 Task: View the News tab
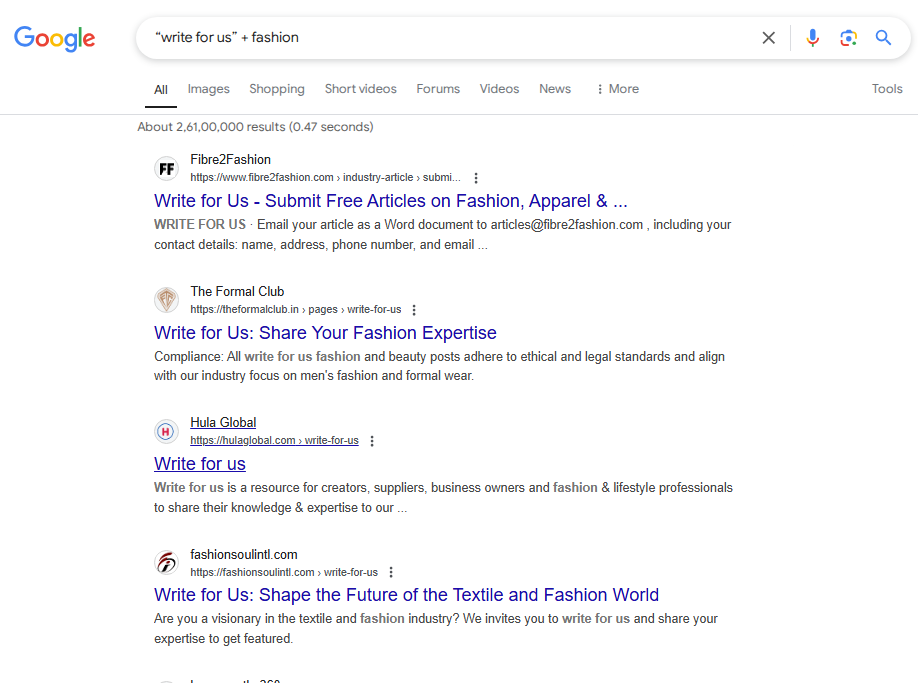[555, 89]
